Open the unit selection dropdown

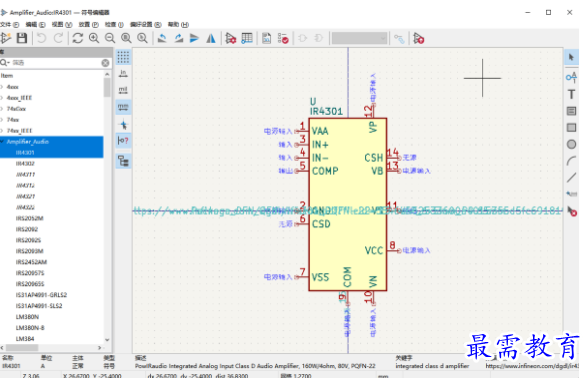pyautogui.click(x=359, y=38)
